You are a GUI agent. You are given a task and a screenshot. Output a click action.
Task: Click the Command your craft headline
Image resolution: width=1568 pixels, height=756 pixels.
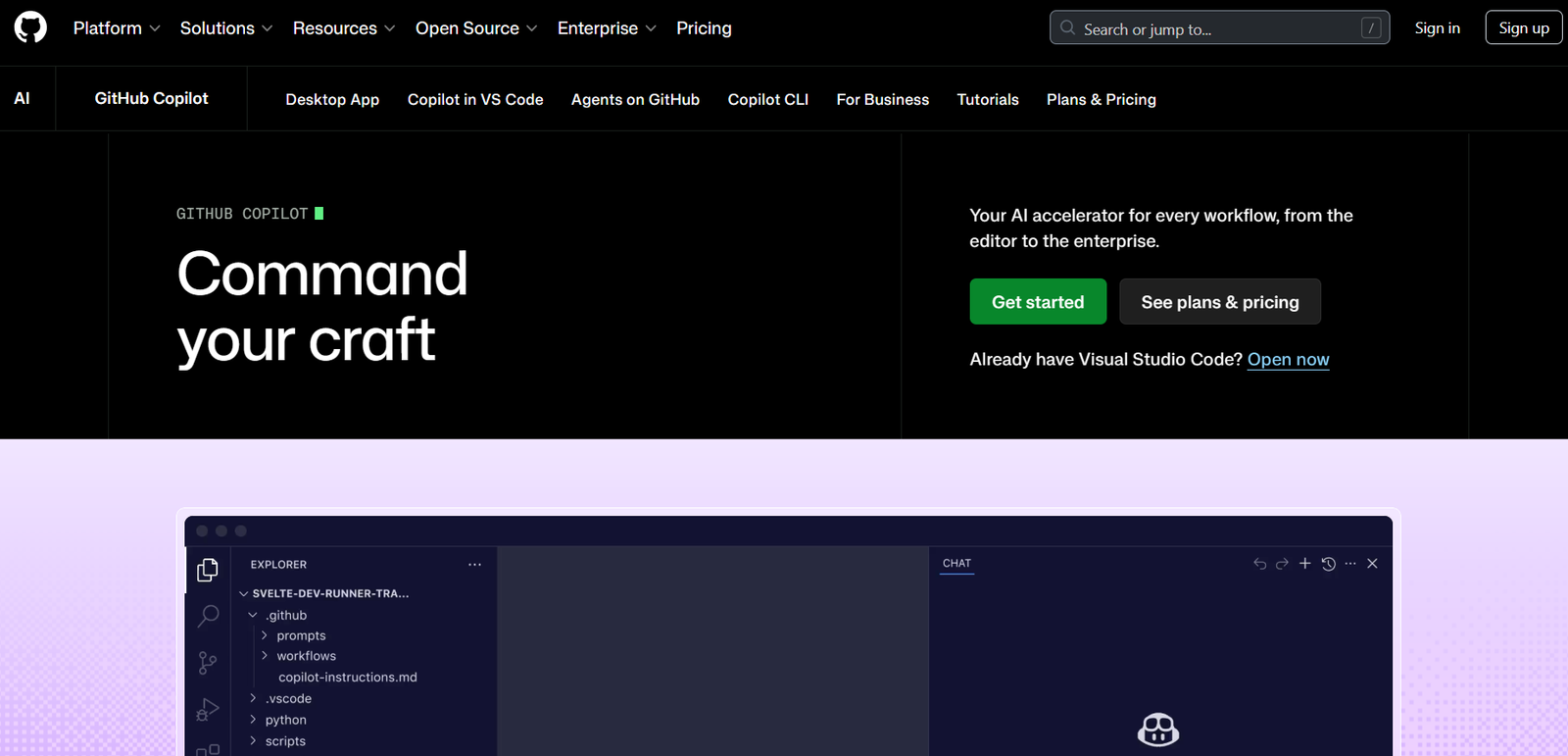click(322, 306)
